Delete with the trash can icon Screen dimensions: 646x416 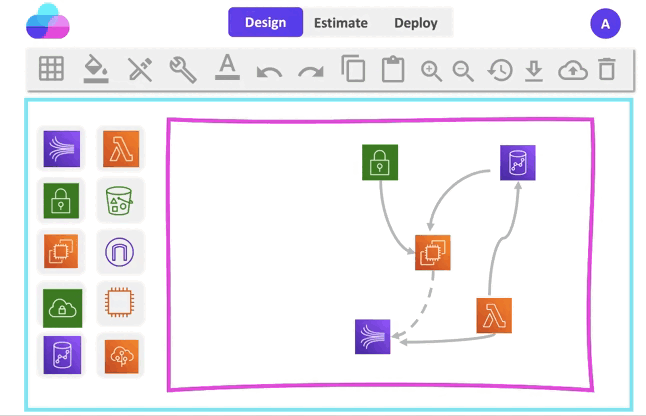pyautogui.click(x=606, y=69)
